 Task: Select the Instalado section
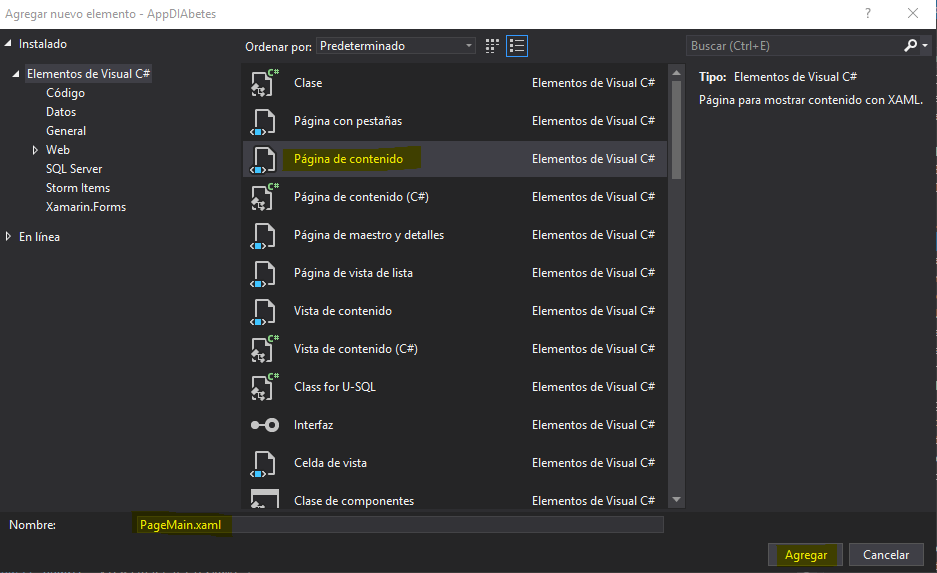tap(43, 44)
